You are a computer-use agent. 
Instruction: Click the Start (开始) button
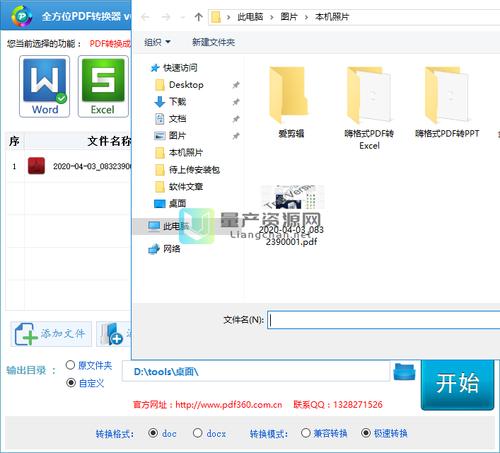457,384
